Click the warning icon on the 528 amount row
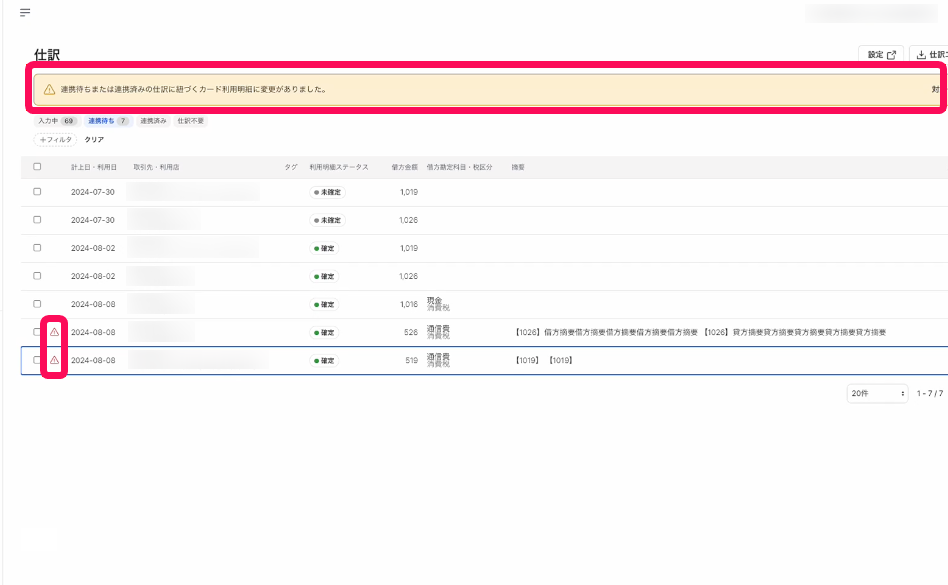Screen dimensions: 948x585 click(54, 332)
